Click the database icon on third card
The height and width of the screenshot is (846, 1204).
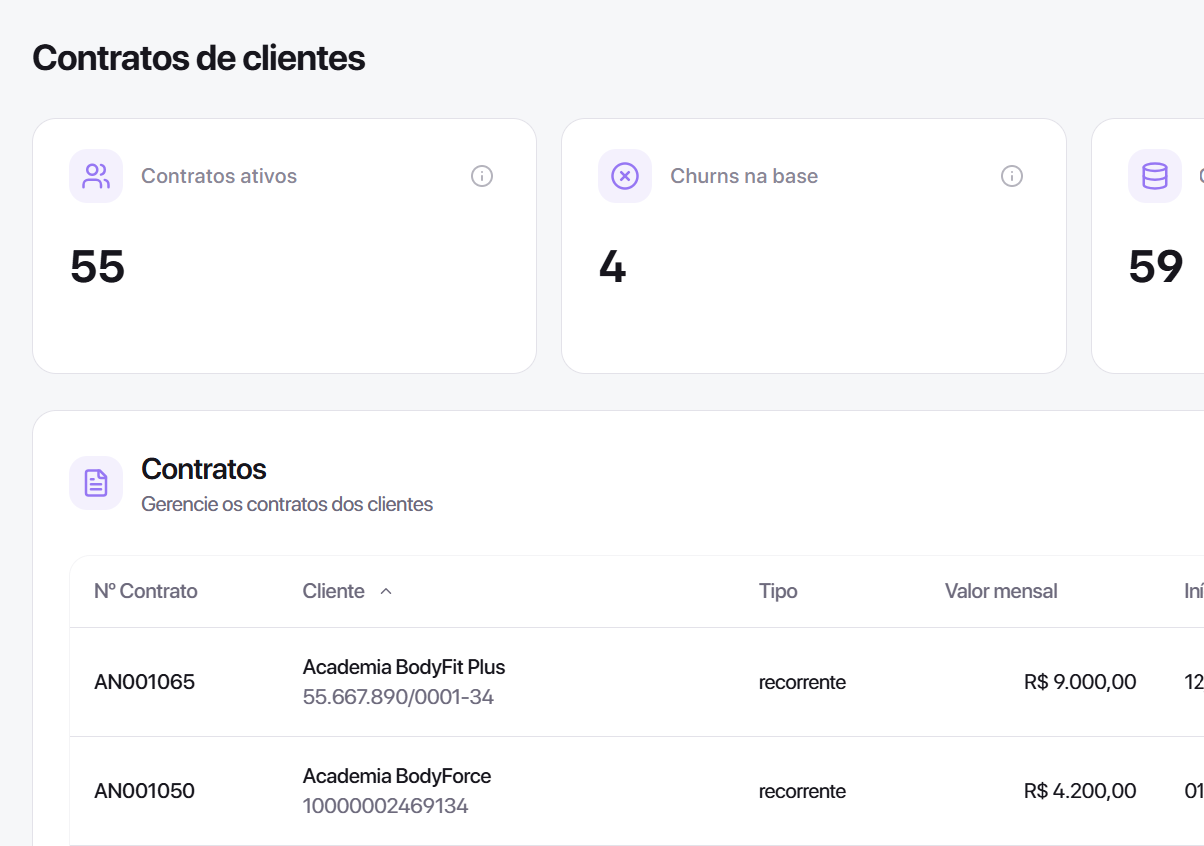(x=1155, y=176)
